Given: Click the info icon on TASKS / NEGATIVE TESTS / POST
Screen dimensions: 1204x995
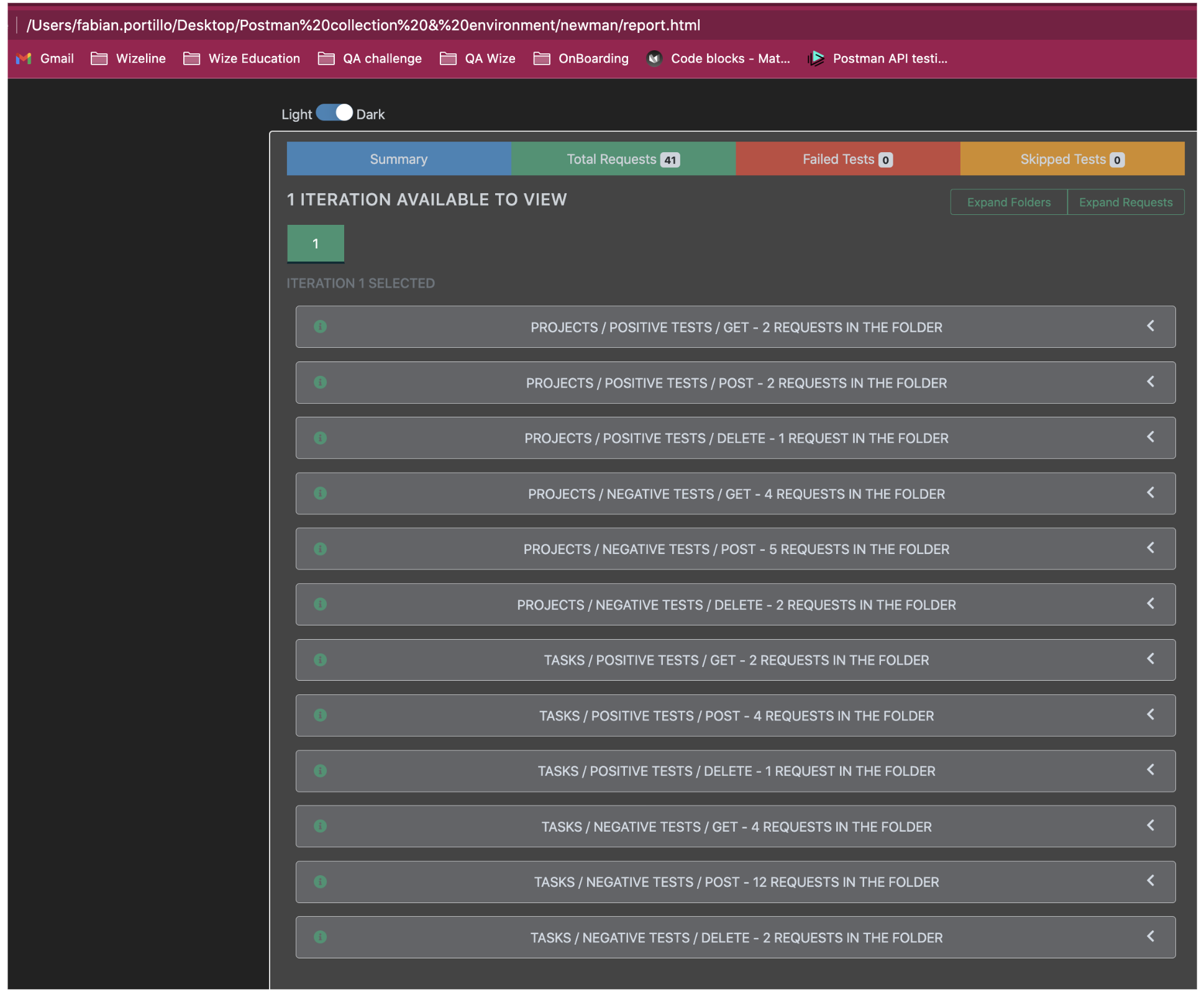Looking at the screenshot, I should coord(321,882).
